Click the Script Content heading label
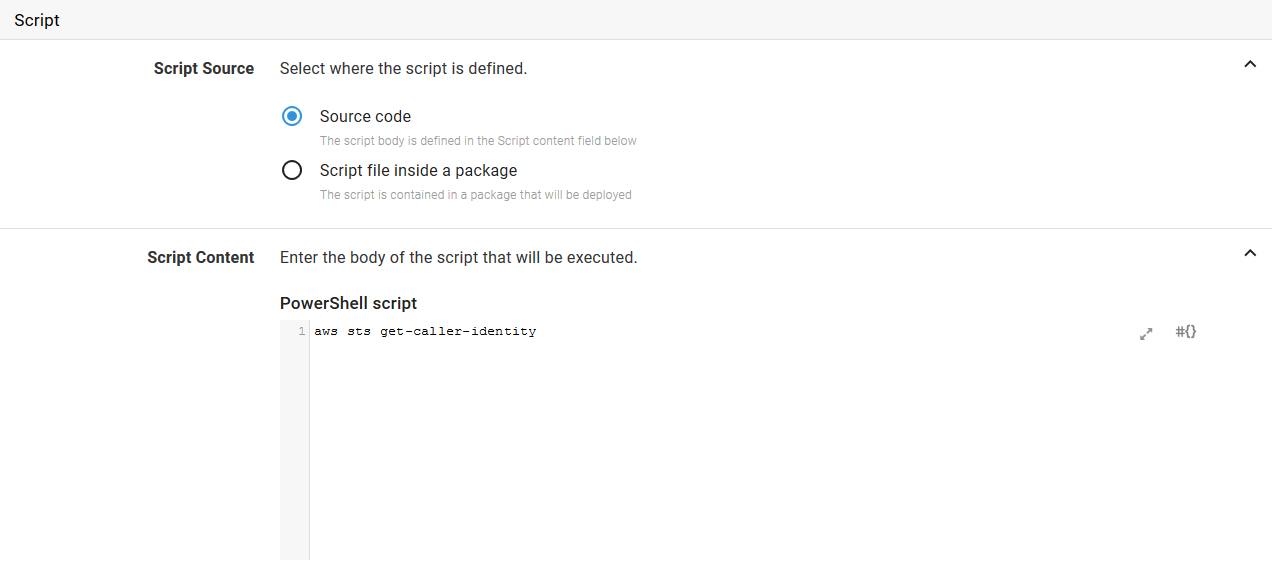The width and height of the screenshot is (1272, 570). pos(201,257)
